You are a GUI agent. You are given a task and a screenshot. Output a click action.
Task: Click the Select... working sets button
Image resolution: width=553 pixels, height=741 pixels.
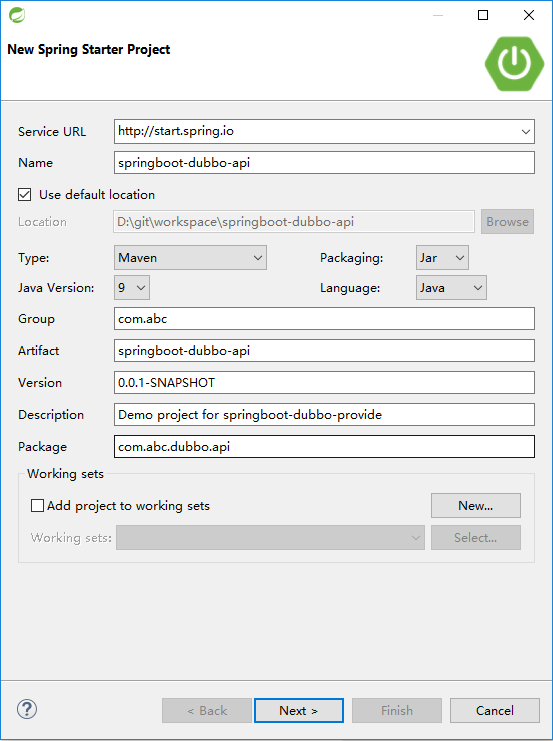click(476, 537)
